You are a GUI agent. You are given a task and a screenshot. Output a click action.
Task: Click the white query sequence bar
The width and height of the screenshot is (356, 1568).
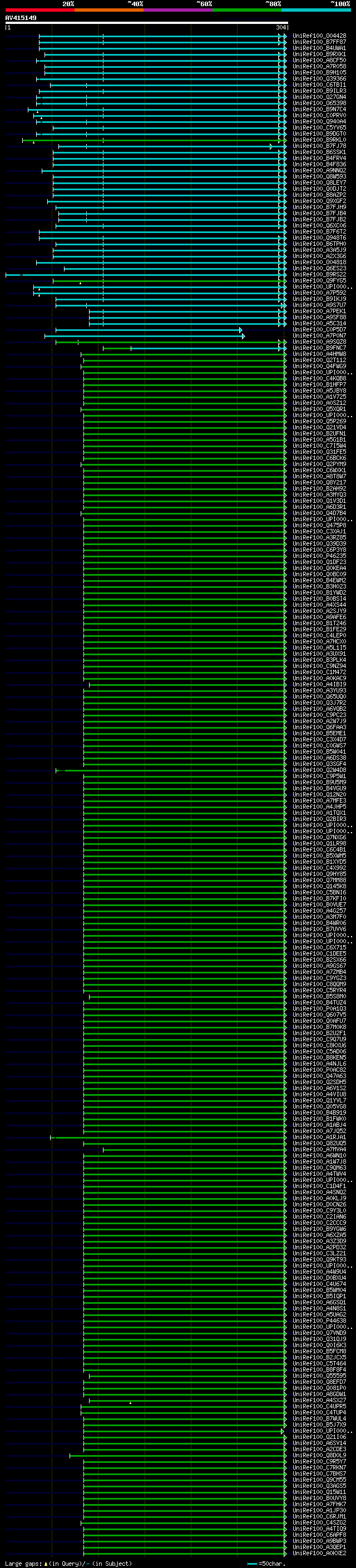[x=147, y=23]
